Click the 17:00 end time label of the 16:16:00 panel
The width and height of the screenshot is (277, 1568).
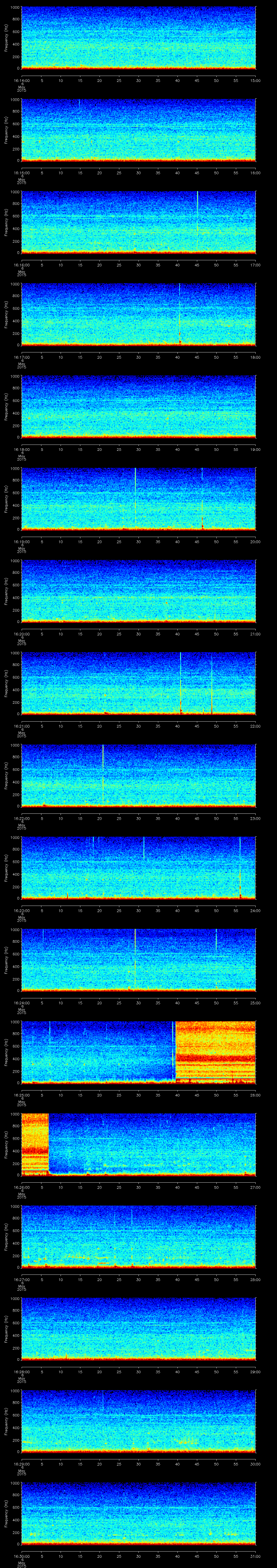coord(256,265)
